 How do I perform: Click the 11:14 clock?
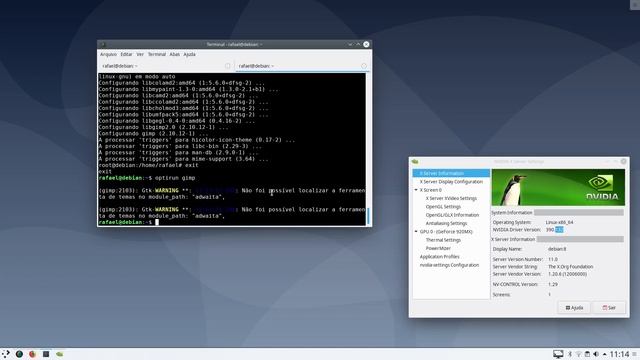pyautogui.click(x=620, y=354)
